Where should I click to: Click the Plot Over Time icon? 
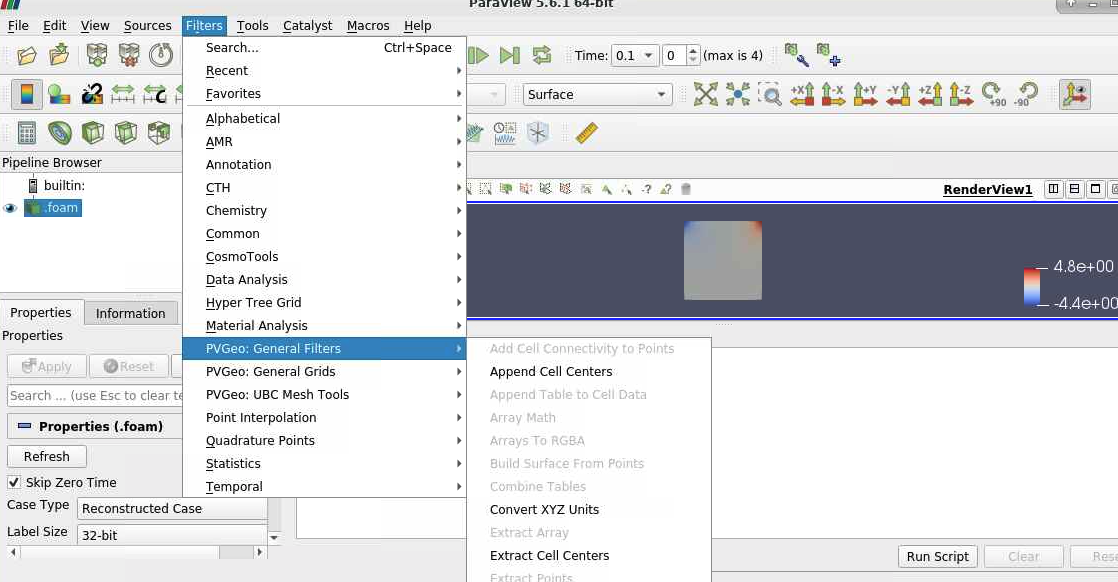click(x=505, y=133)
